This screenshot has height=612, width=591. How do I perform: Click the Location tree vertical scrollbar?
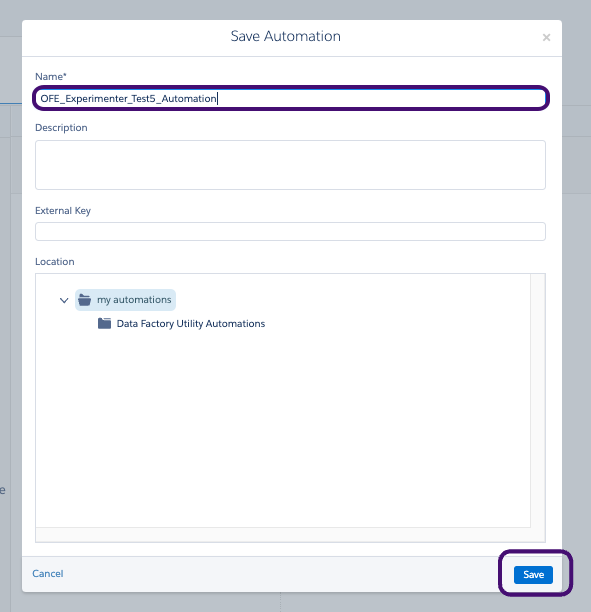pos(538,400)
